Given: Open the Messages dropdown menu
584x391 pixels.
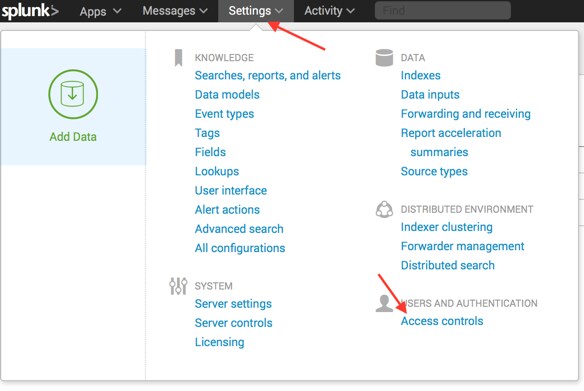Looking at the screenshot, I should (x=175, y=11).
